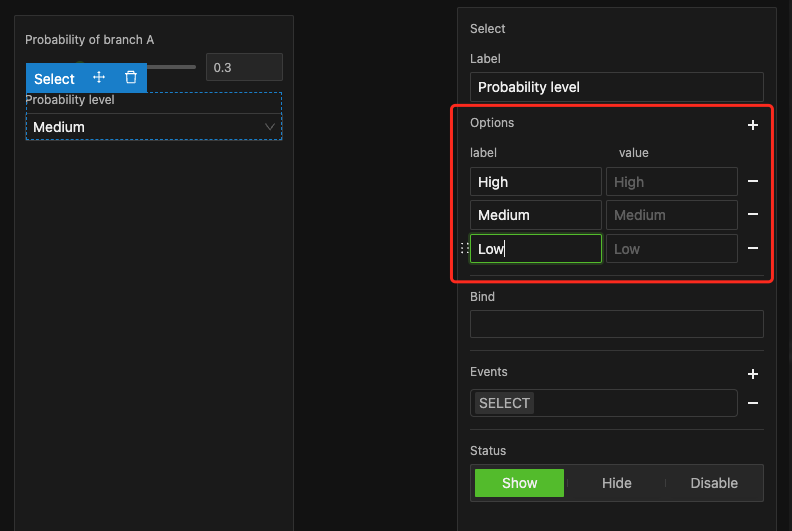
Task: Set the Status to Hide
Action: tap(616, 483)
